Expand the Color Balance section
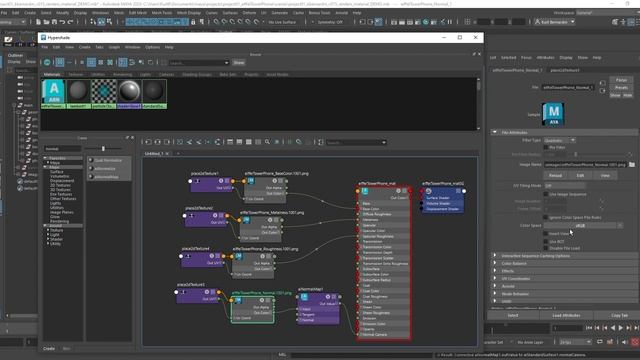This screenshot has width=640, height=360. [x=495, y=263]
